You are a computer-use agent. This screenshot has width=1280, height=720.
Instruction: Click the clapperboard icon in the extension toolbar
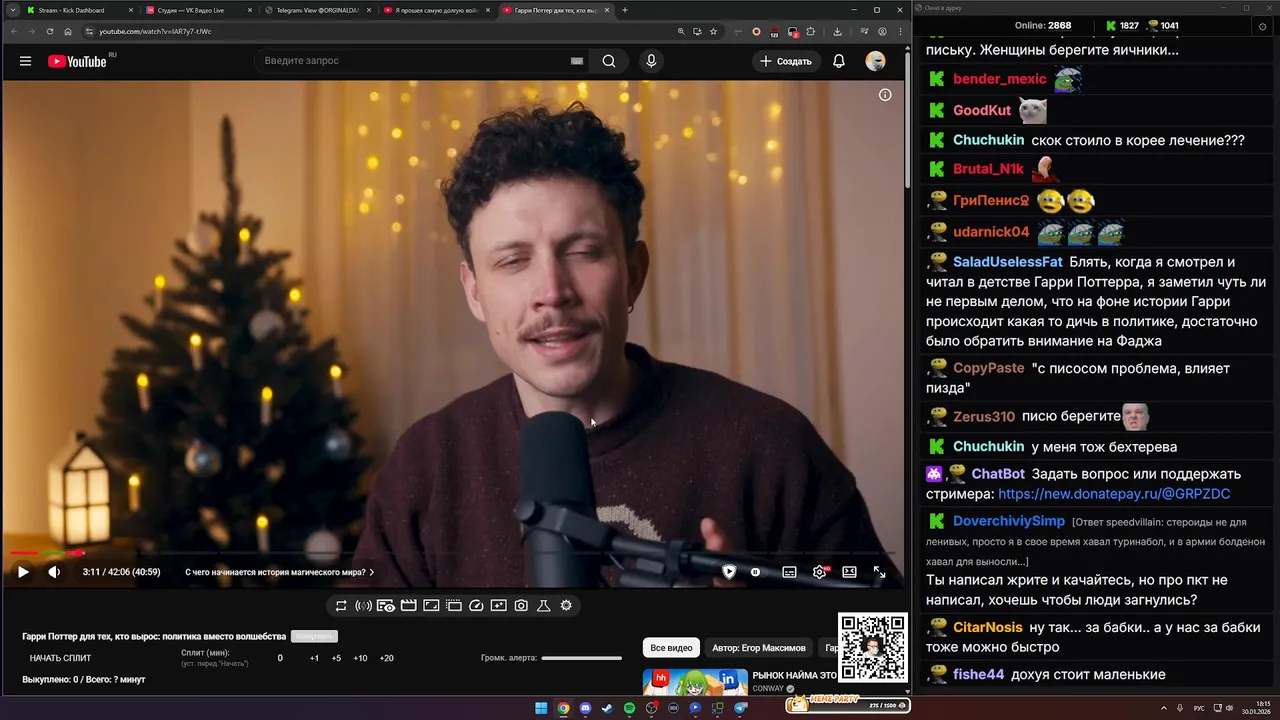pos(408,606)
